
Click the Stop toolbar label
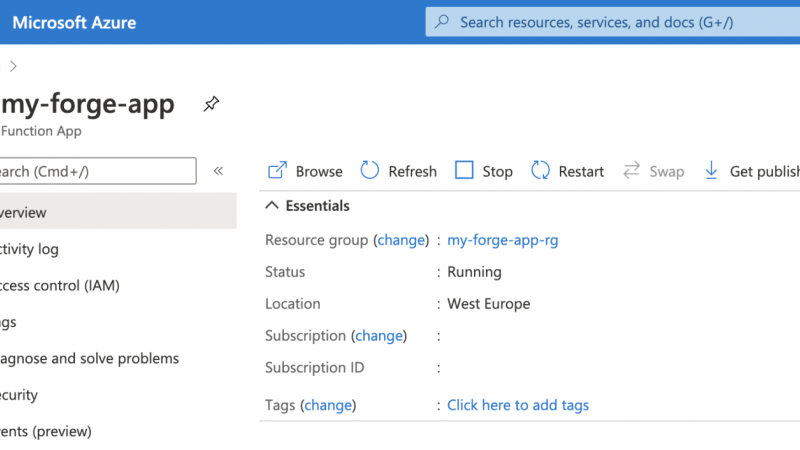click(497, 171)
